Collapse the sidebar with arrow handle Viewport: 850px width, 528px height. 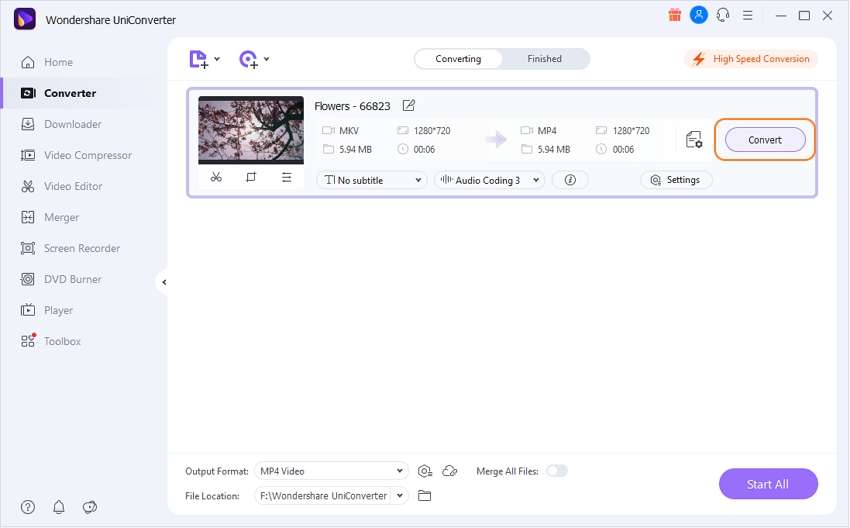(x=164, y=282)
